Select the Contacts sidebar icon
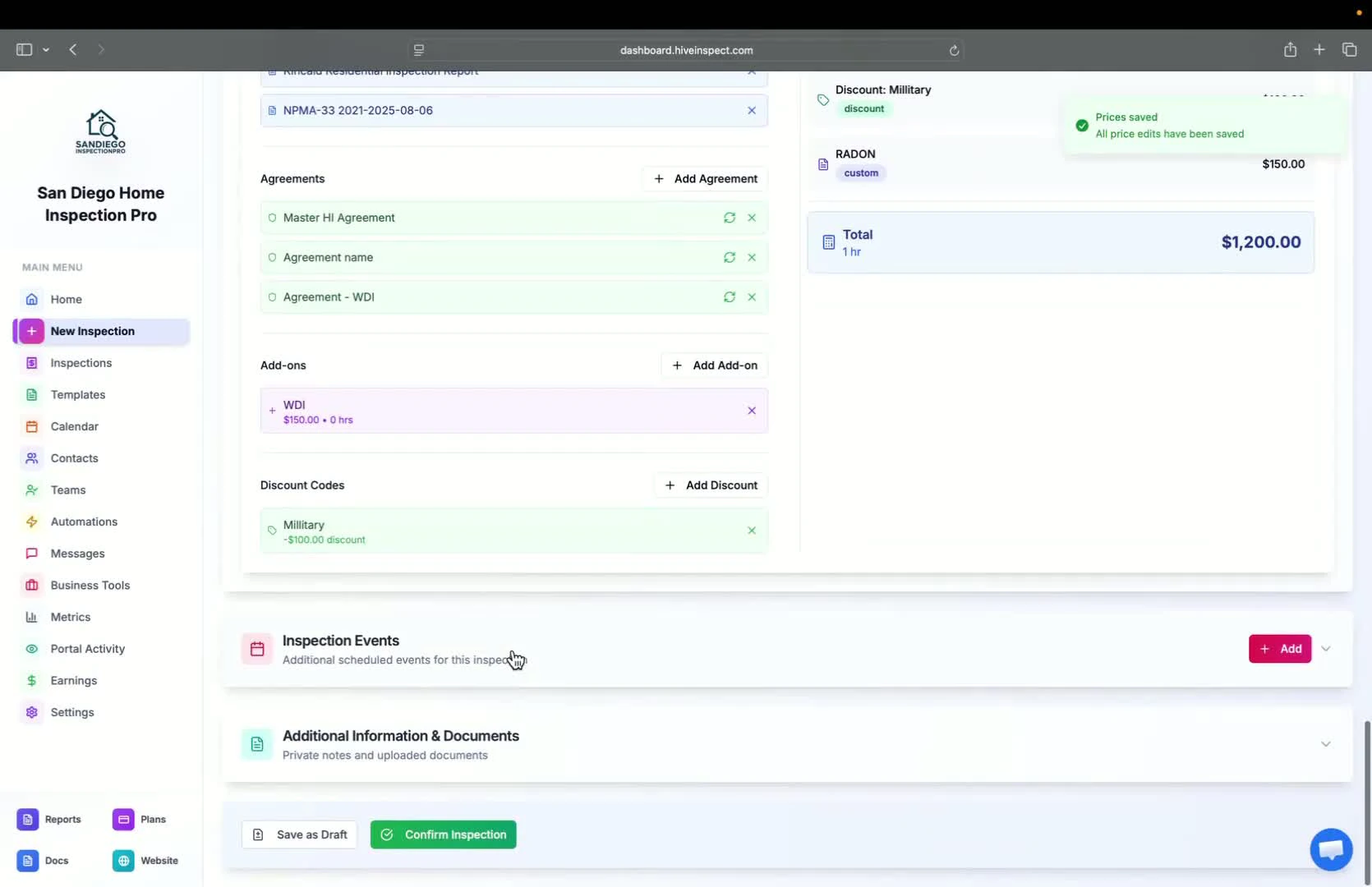Viewport: 1372px width, 887px height. point(31,458)
